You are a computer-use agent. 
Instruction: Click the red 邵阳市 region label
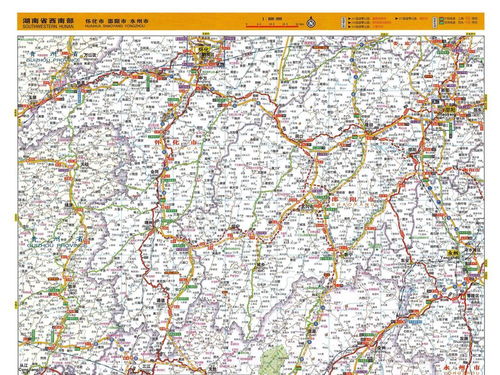pos(352,199)
